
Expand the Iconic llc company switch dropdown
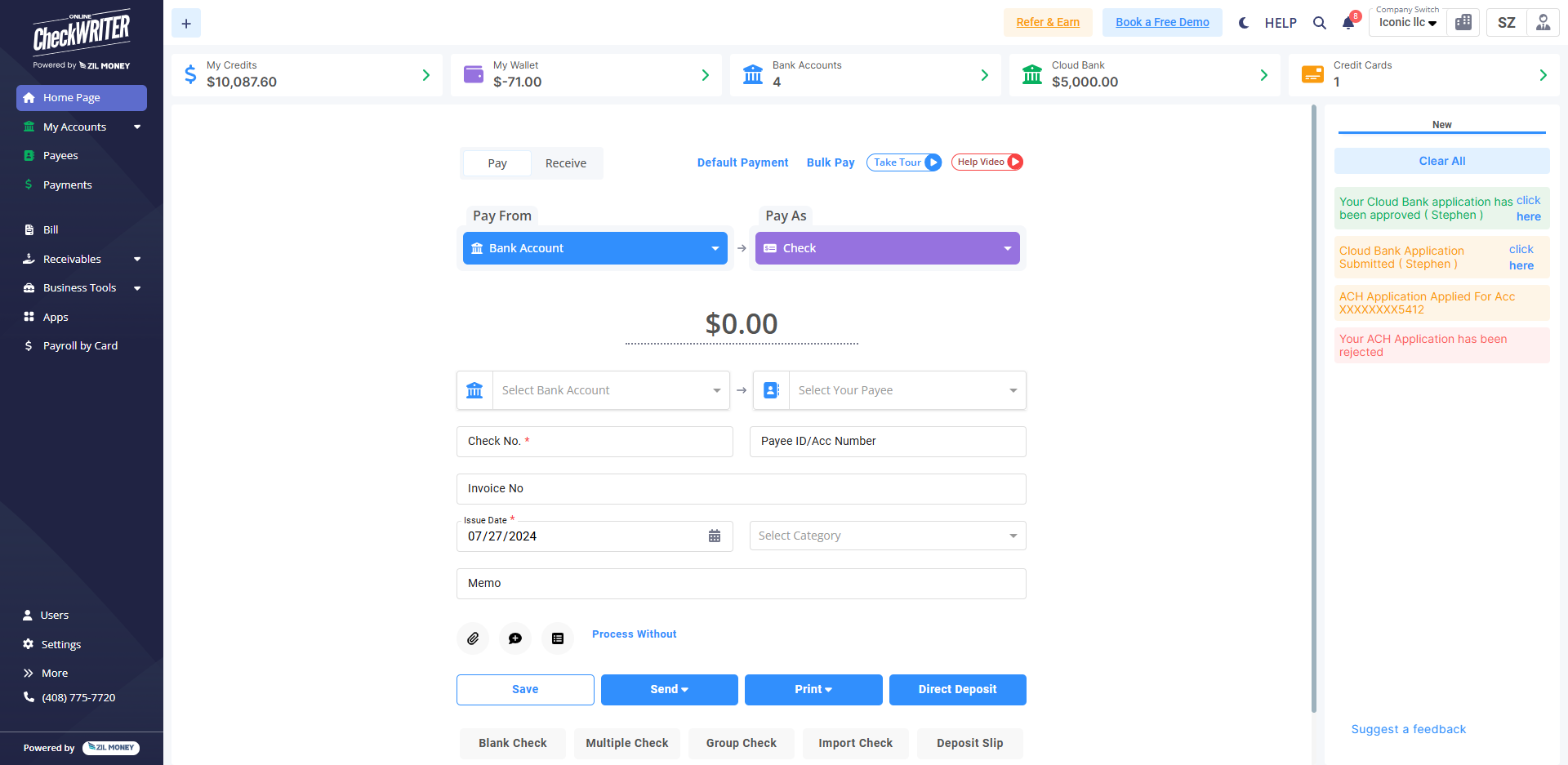1408,23
